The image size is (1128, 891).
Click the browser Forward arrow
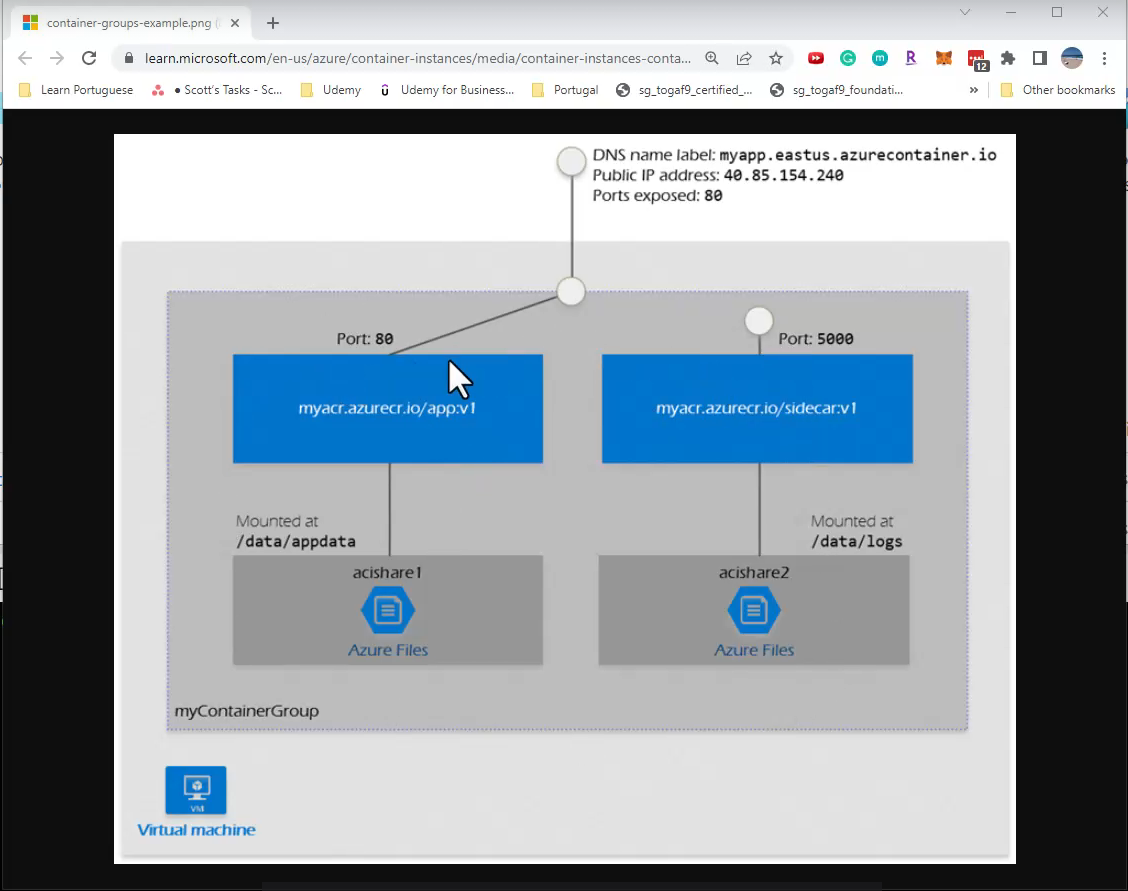click(x=57, y=58)
